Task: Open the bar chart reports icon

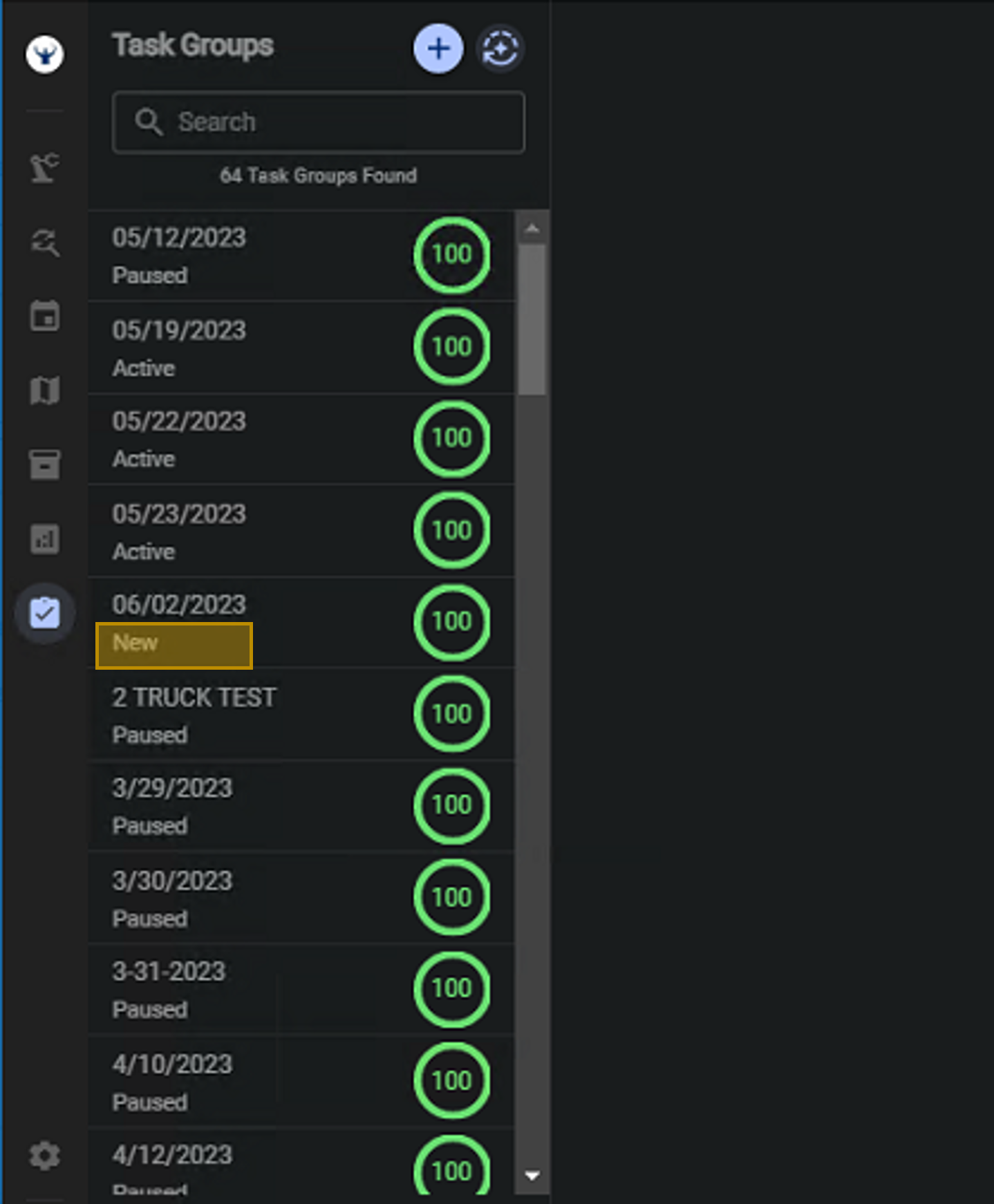Action: coord(45,538)
